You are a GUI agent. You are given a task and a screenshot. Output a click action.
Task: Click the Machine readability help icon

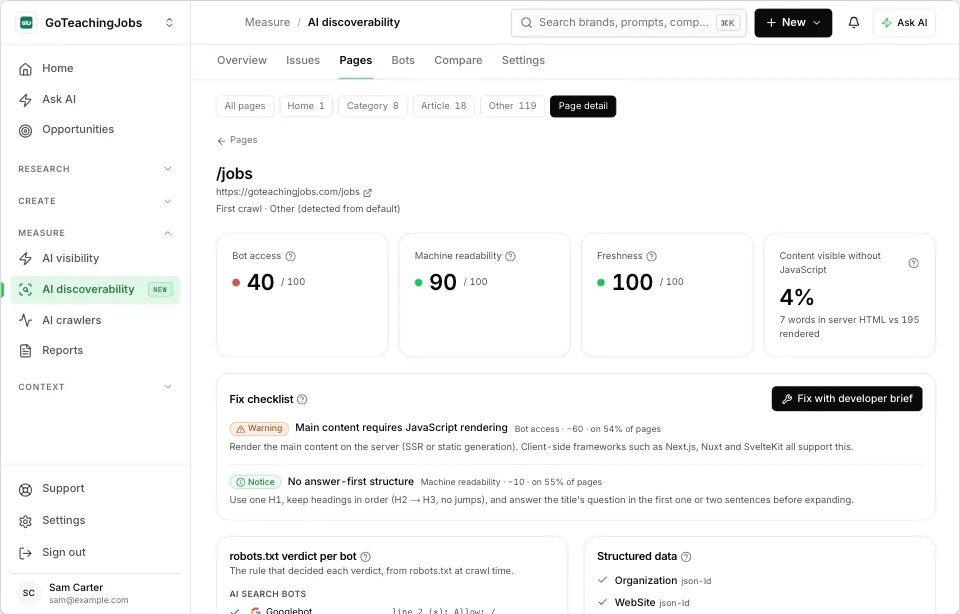[x=511, y=256]
